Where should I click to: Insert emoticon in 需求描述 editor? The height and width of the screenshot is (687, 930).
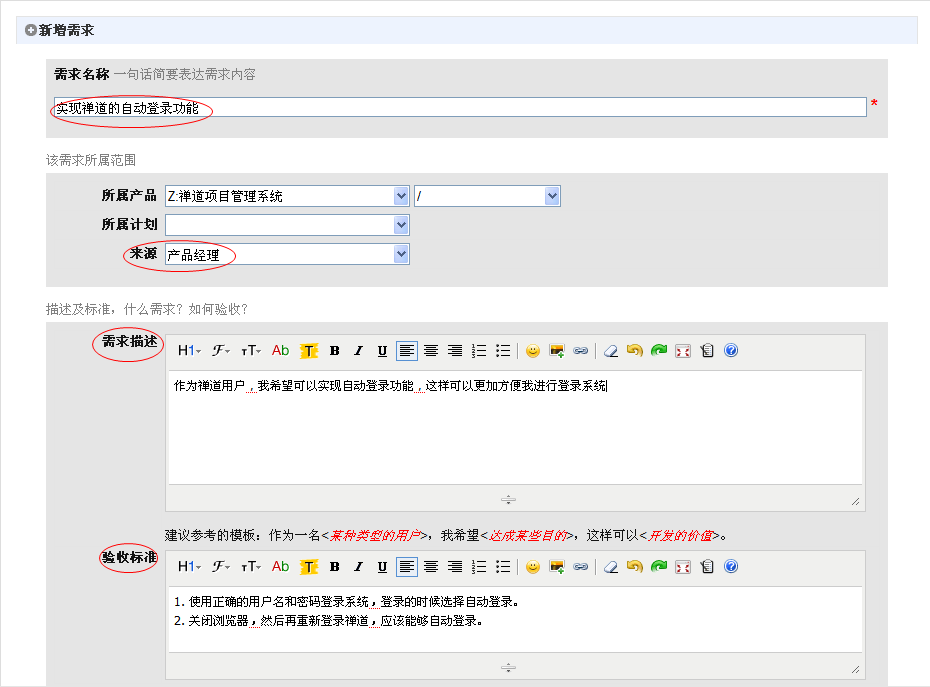pyautogui.click(x=533, y=351)
